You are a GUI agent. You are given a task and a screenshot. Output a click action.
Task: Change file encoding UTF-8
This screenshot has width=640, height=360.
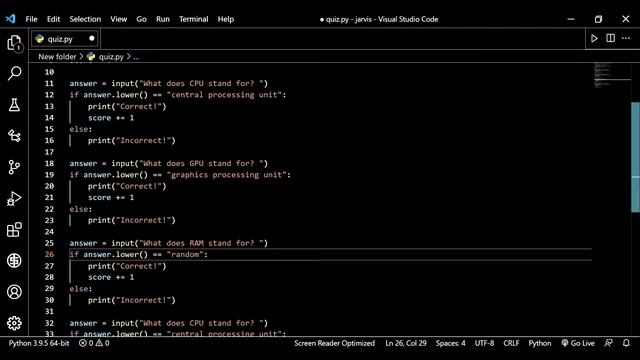(484, 343)
